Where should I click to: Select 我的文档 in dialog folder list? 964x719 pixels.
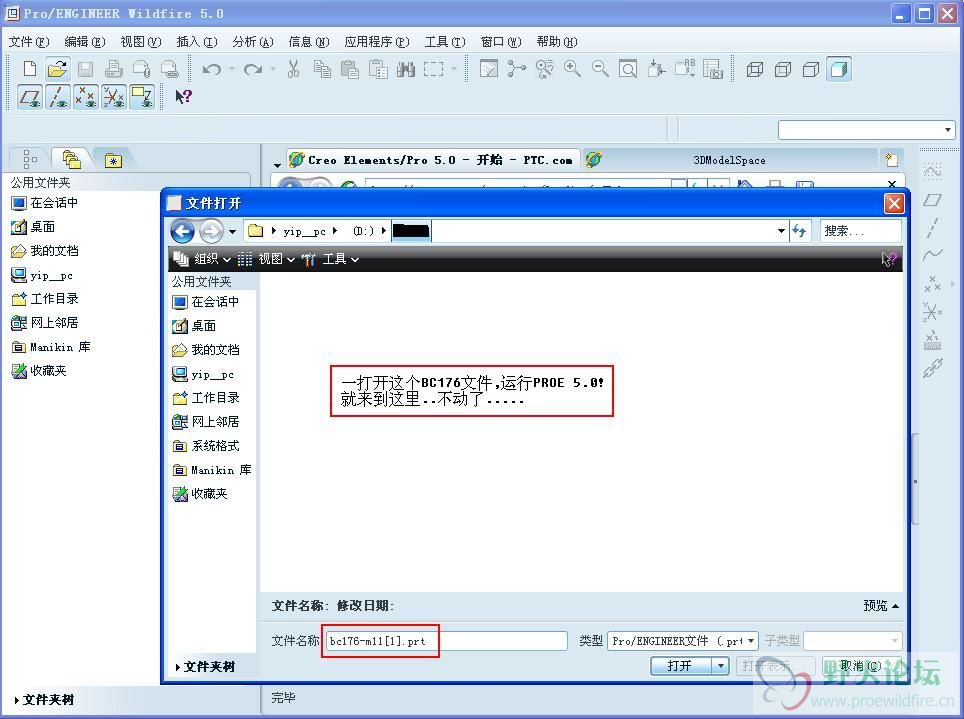point(207,350)
